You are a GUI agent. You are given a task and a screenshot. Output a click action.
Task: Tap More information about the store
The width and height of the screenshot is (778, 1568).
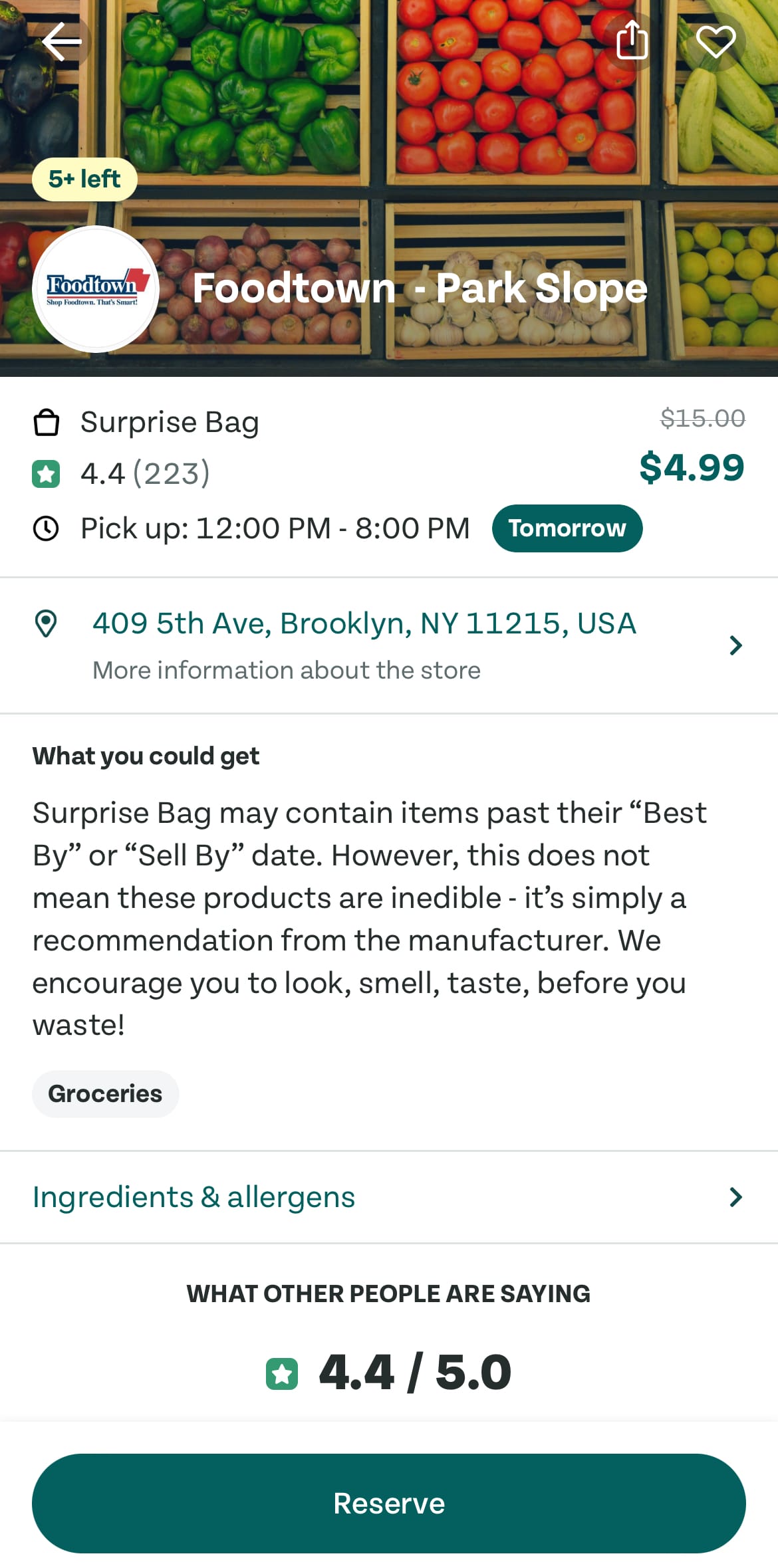287,670
